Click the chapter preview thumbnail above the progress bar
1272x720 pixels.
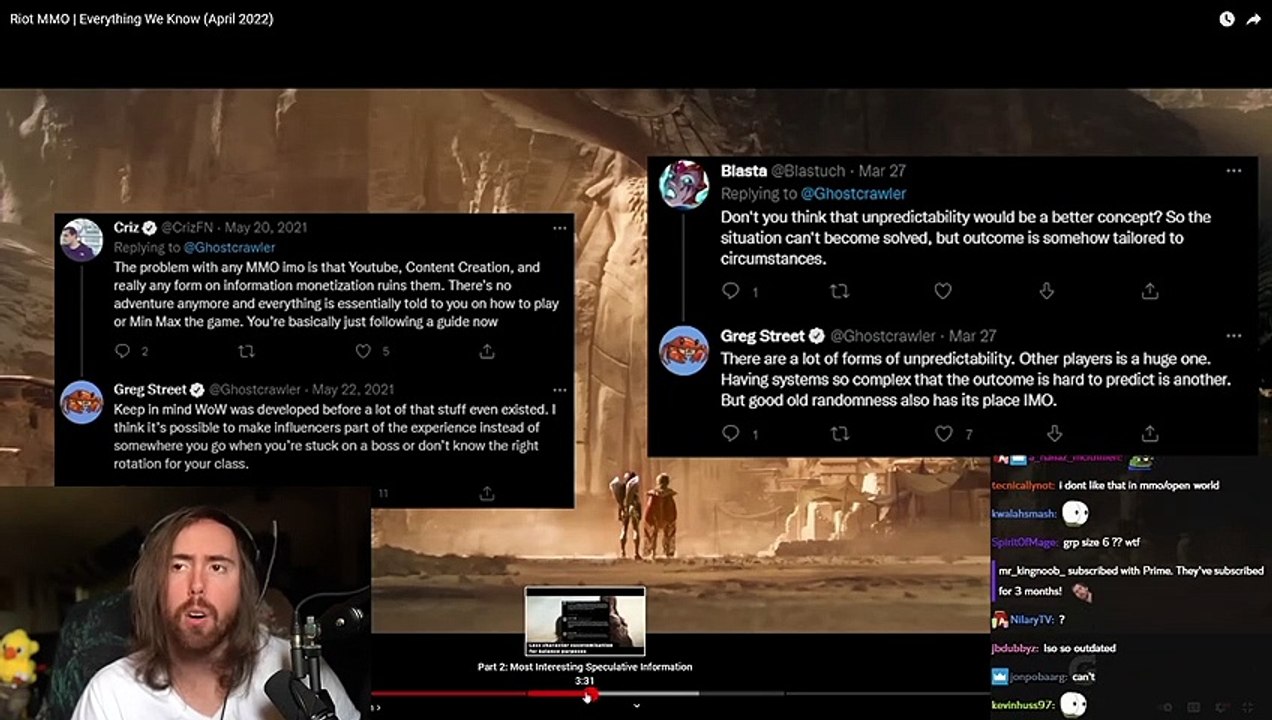tap(585, 621)
